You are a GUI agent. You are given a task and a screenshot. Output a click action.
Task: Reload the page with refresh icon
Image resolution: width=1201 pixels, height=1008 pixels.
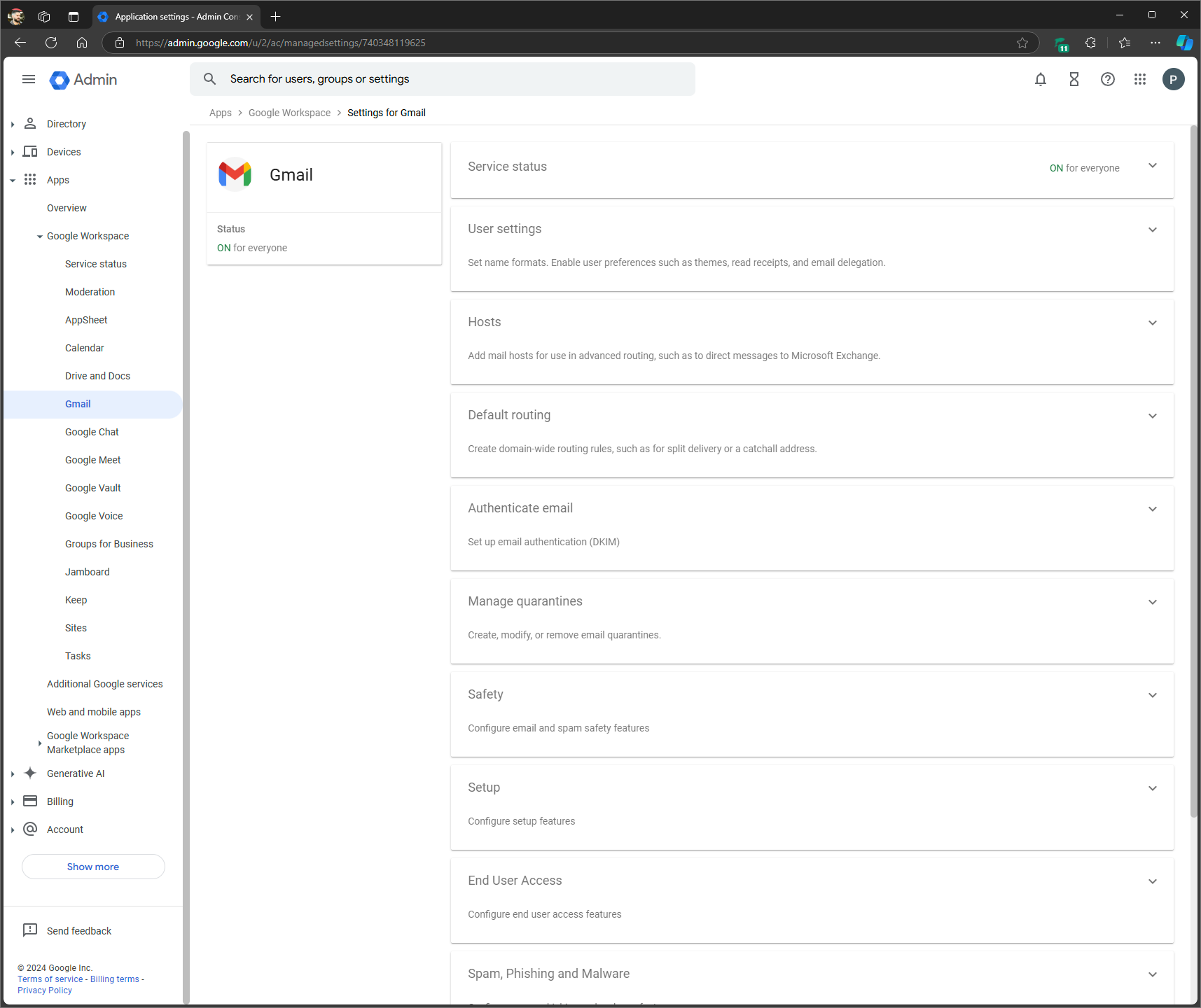(51, 43)
